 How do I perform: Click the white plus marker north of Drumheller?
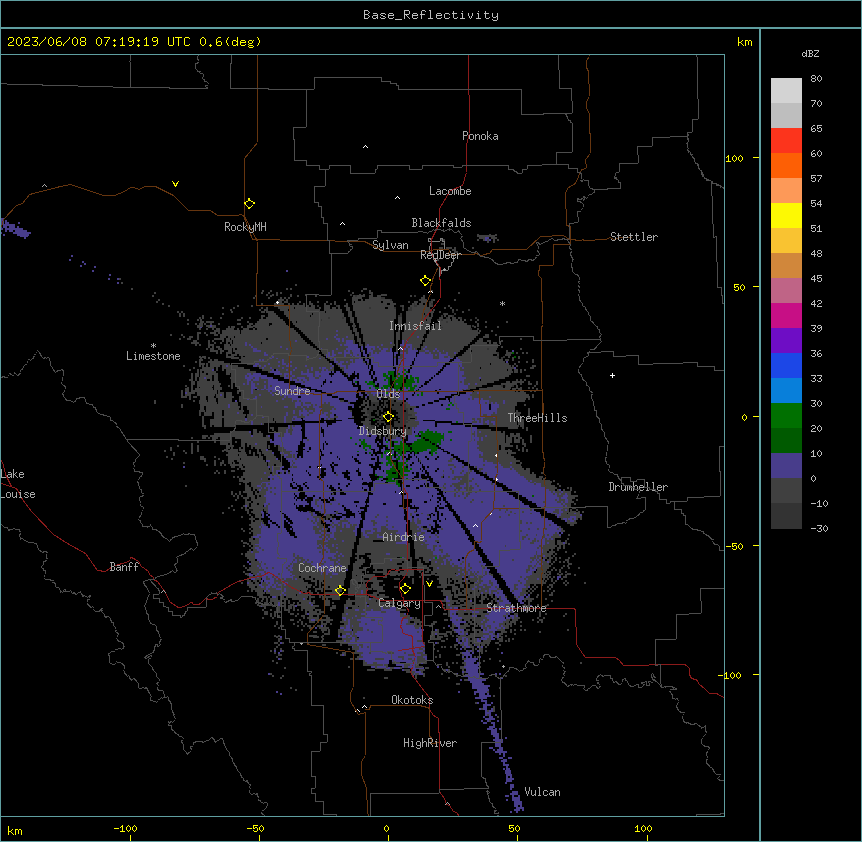[x=612, y=375]
